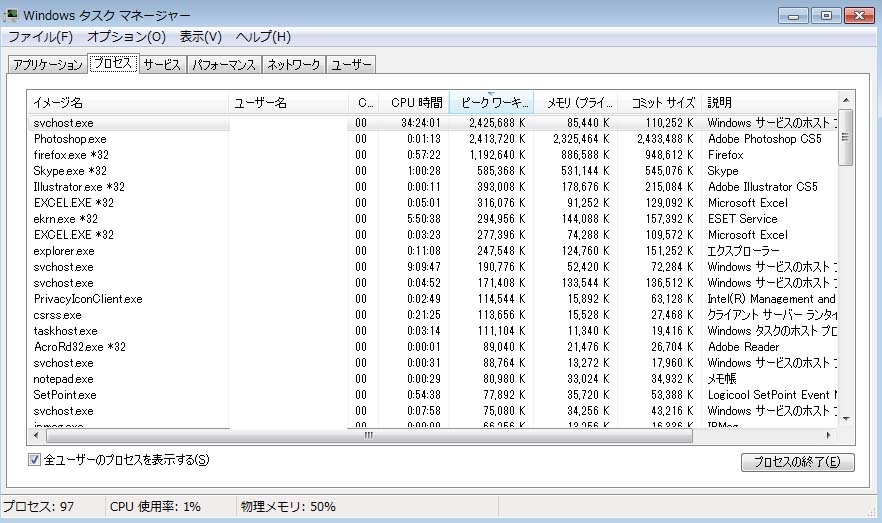Select the explorer.exe process
882x523 pixels.
tap(433, 251)
